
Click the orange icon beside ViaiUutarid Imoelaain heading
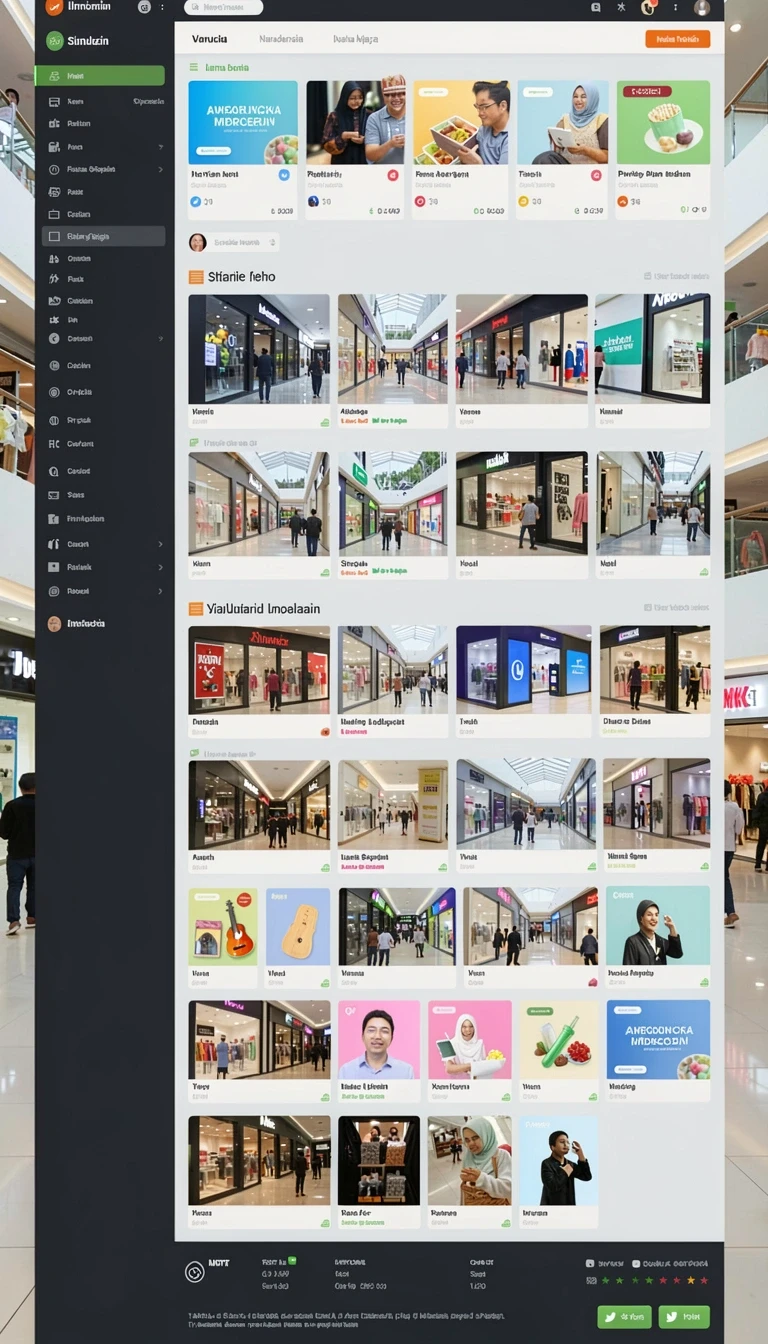[196, 608]
